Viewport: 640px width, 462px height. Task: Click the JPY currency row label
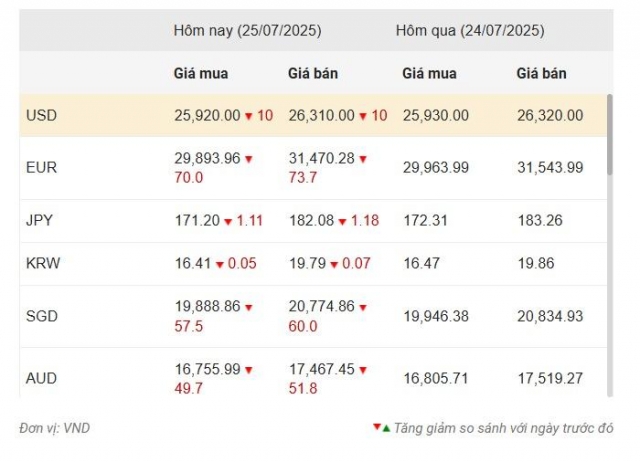39,220
